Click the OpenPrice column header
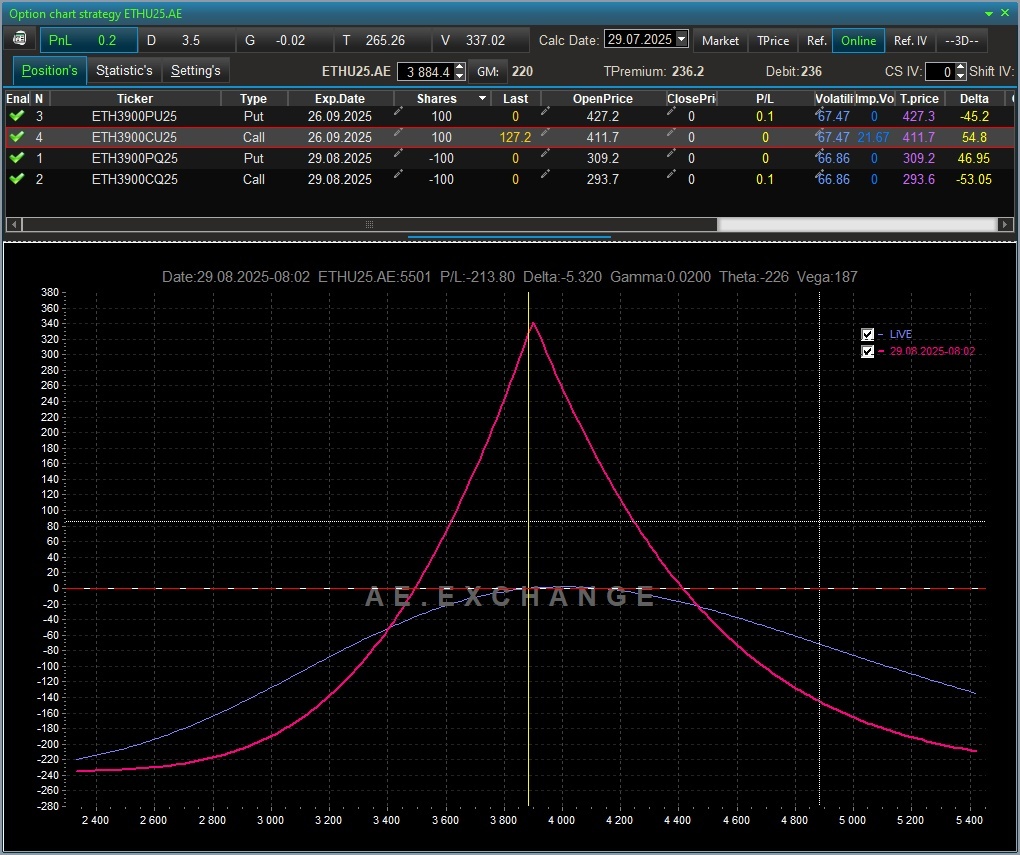The image size is (1020, 855). click(x=602, y=98)
